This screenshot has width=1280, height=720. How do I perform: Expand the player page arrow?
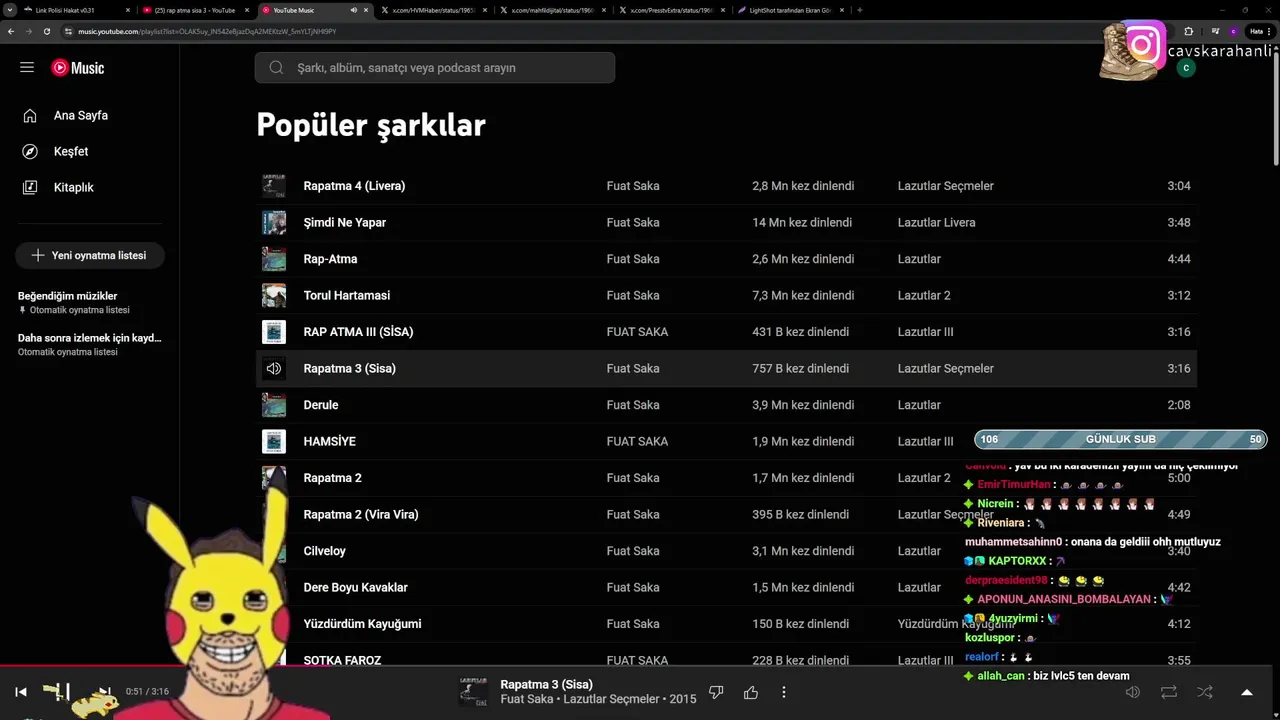click(x=1247, y=692)
